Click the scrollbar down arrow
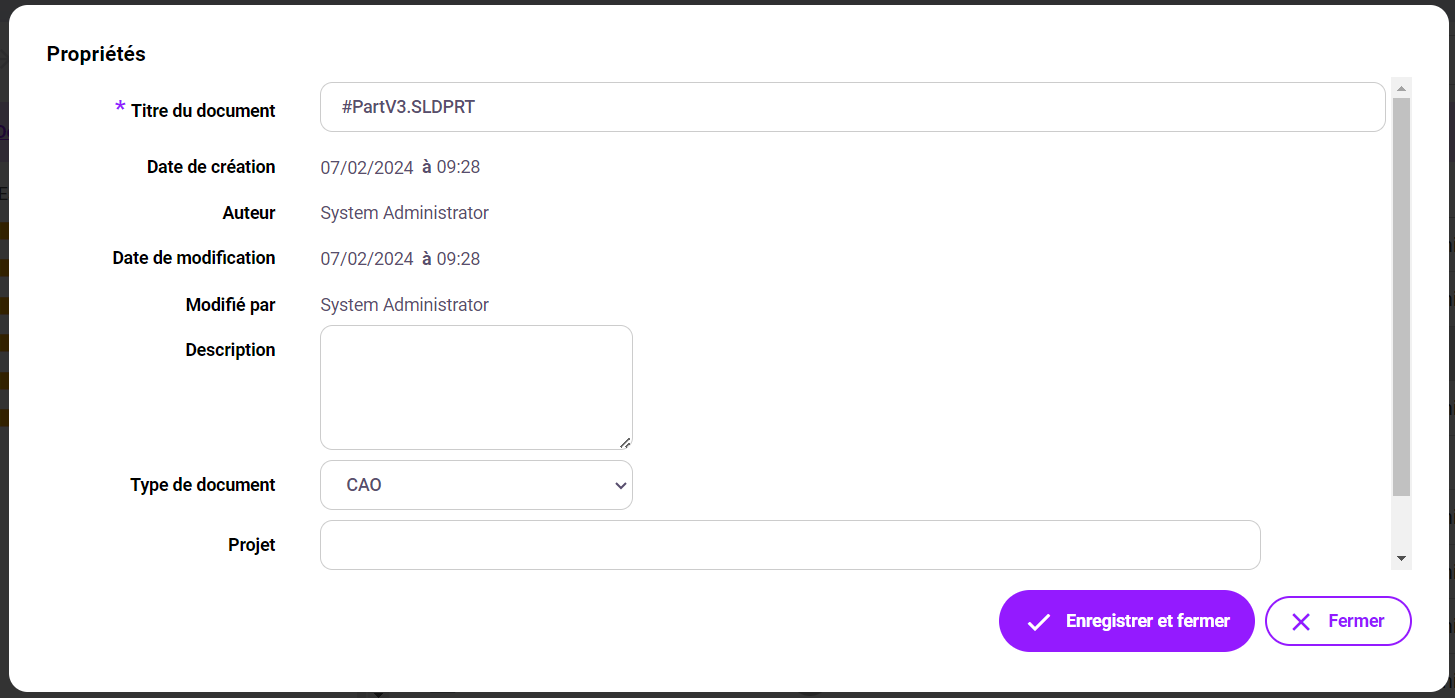This screenshot has width=1455, height=698. tap(1401, 558)
